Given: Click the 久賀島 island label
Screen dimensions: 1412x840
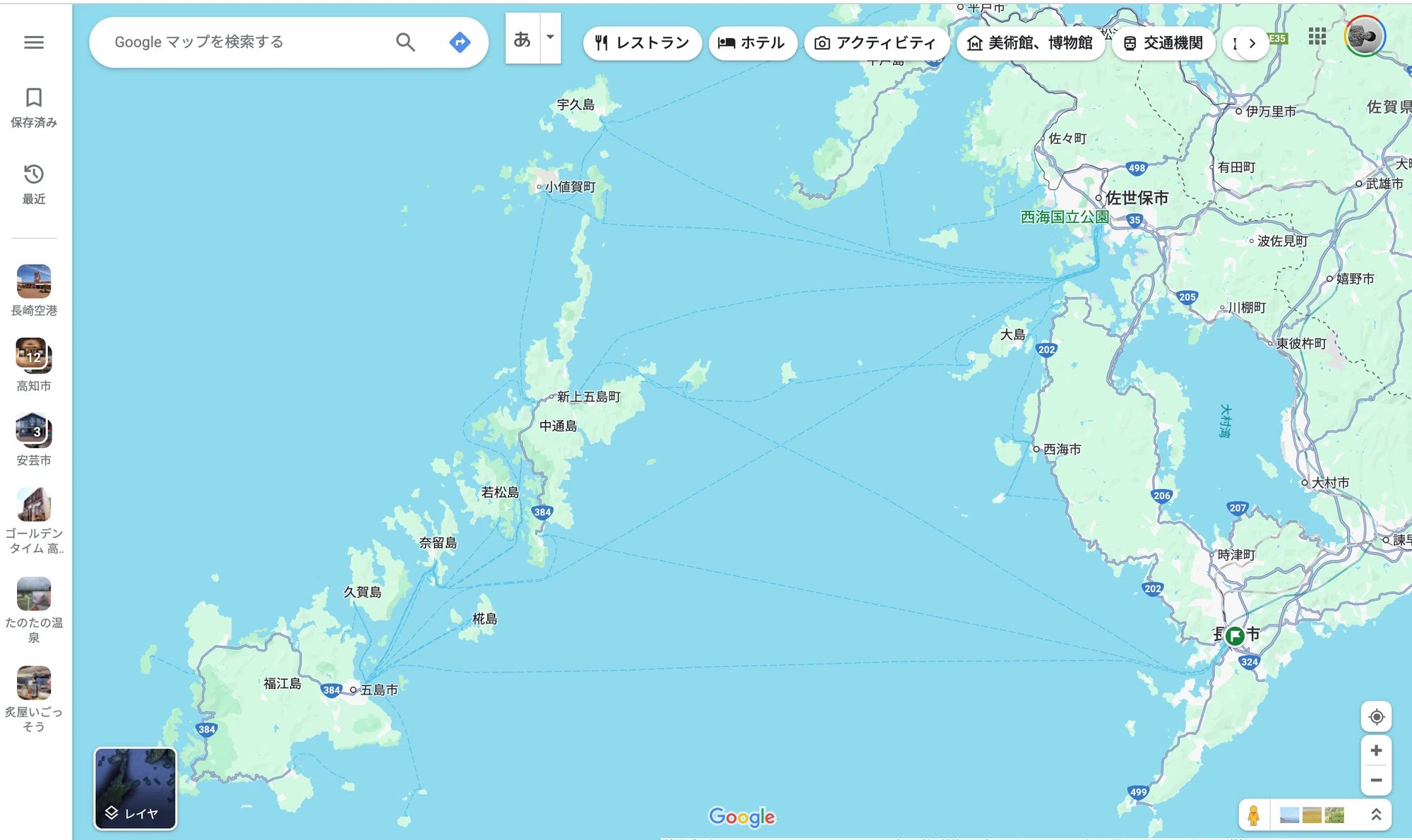Looking at the screenshot, I should point(362,592).
